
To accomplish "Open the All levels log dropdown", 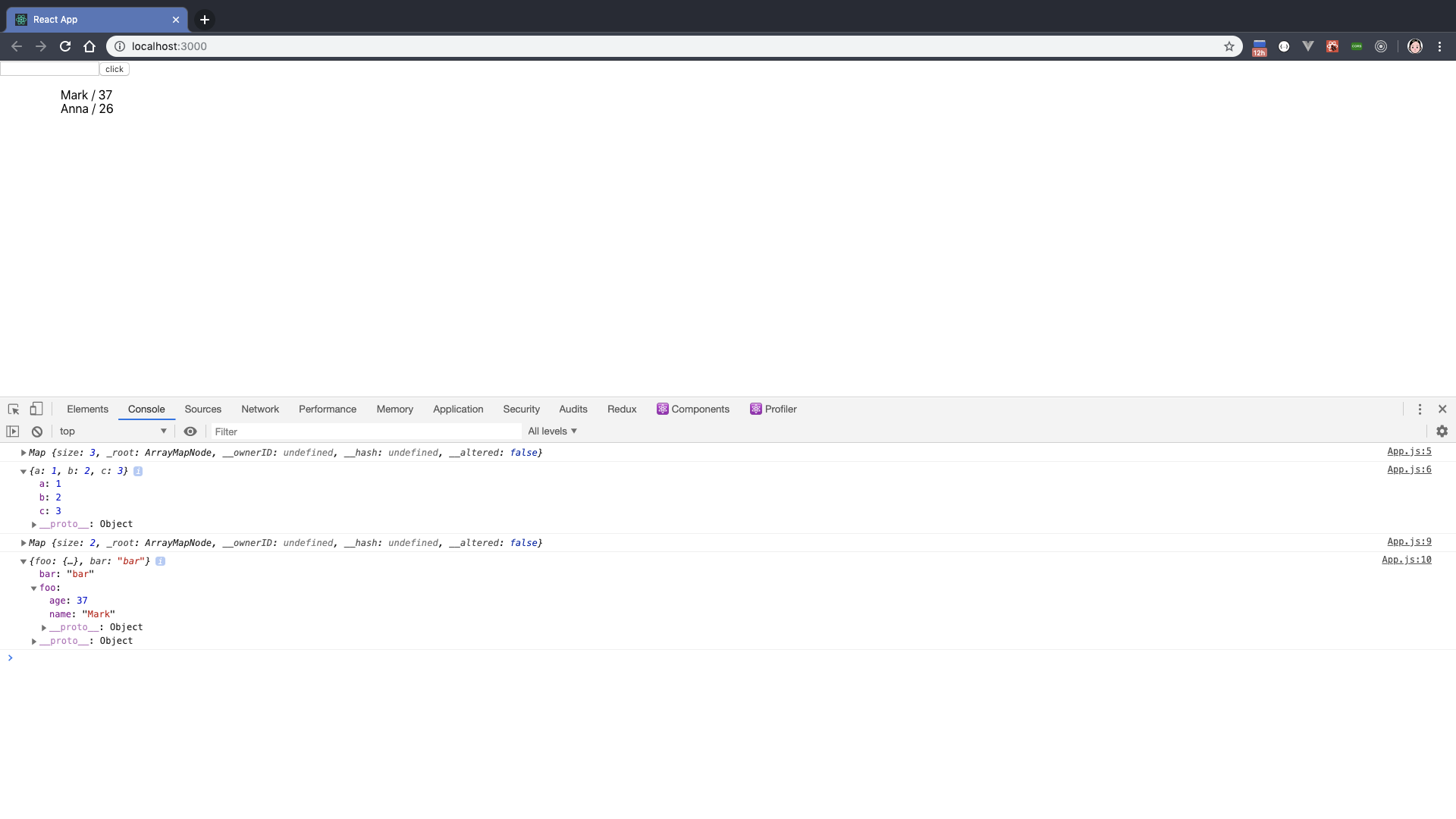I will click(x=552, y=431).
